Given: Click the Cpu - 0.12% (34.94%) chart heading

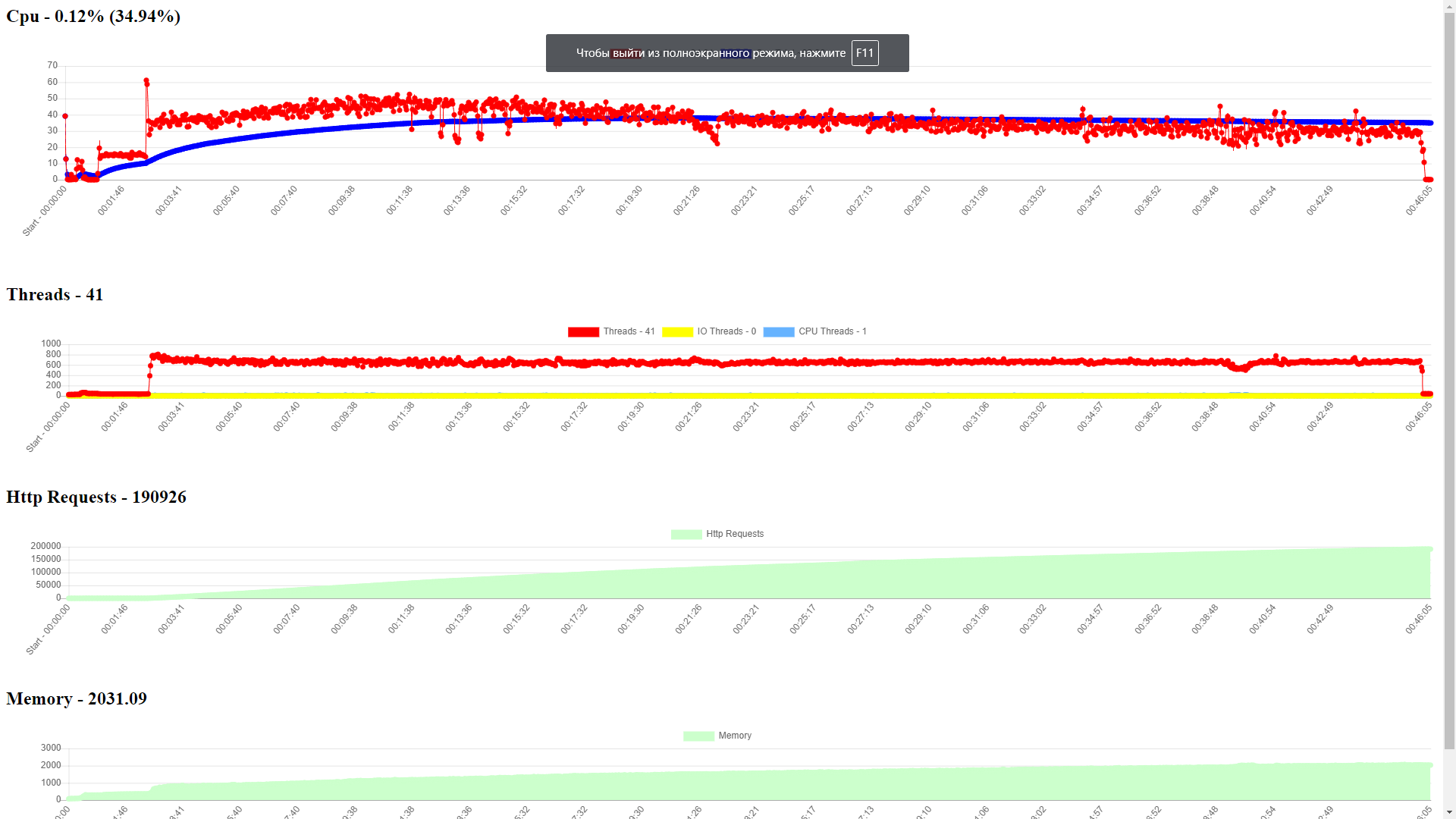Looking at the screenshot, I should point(93,16).
